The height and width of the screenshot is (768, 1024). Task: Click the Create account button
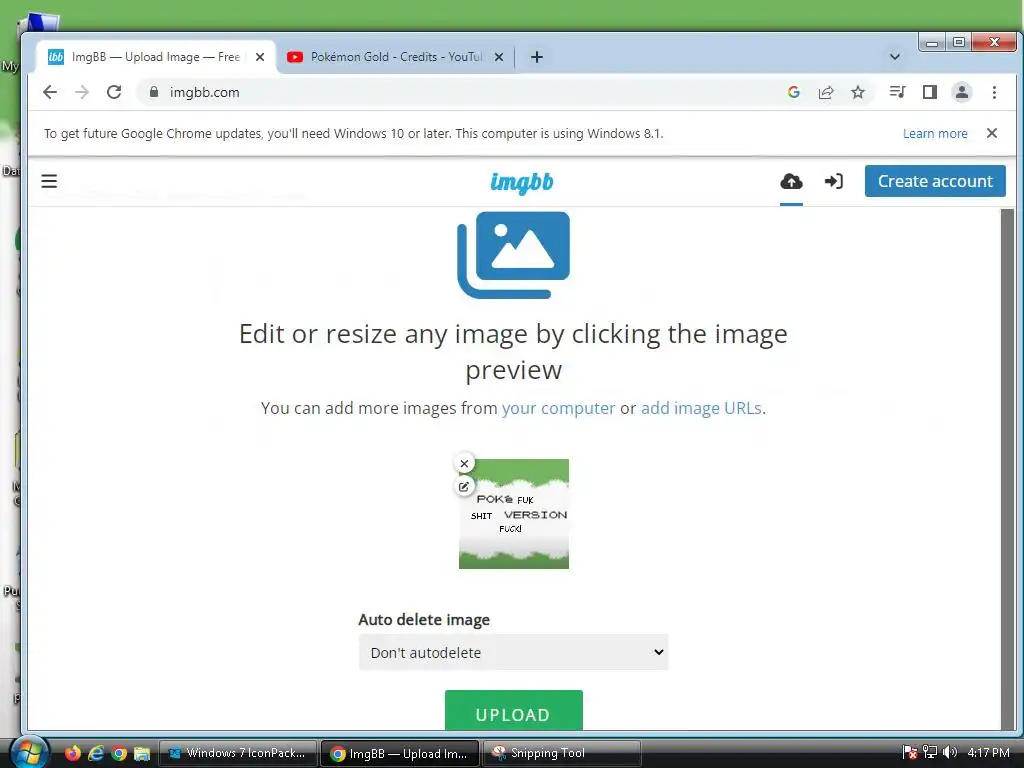click(x=935, y=181)
